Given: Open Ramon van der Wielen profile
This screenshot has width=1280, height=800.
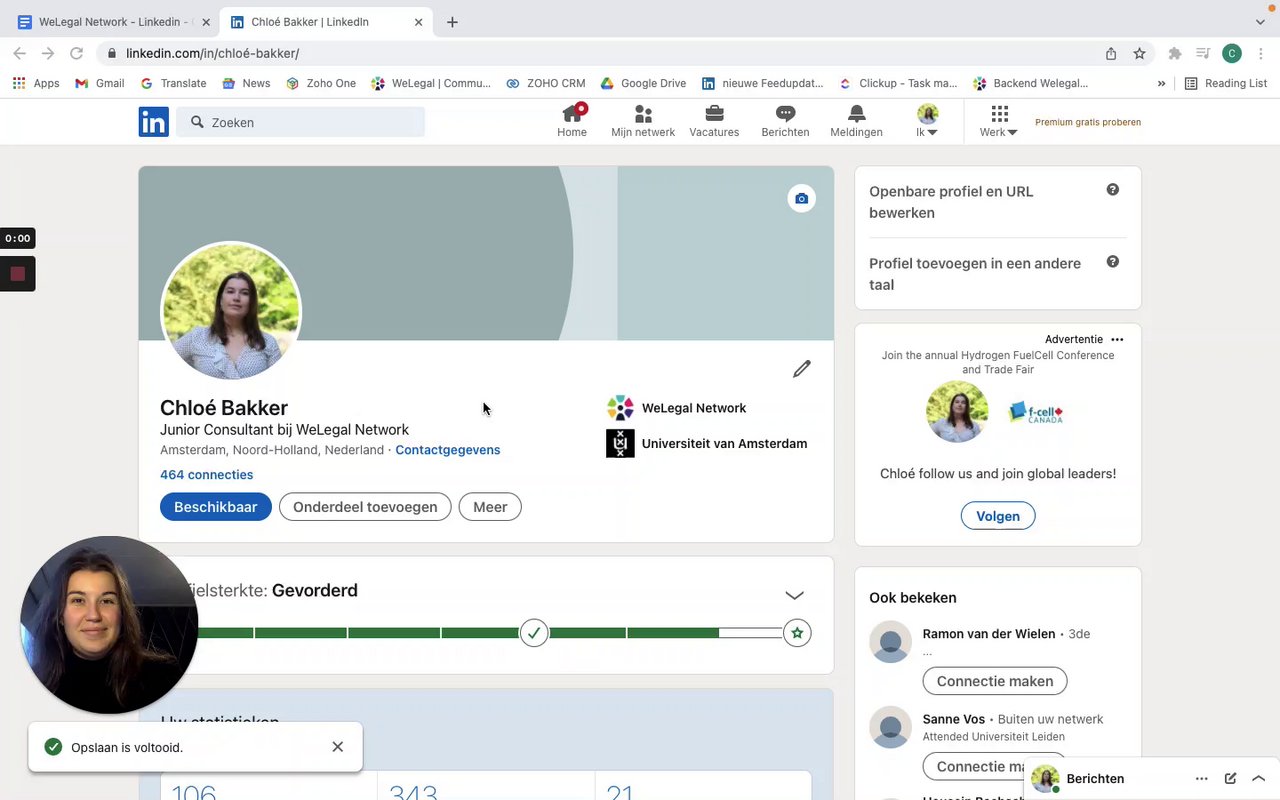Looking at the screenshot, I should coord(989,634).
